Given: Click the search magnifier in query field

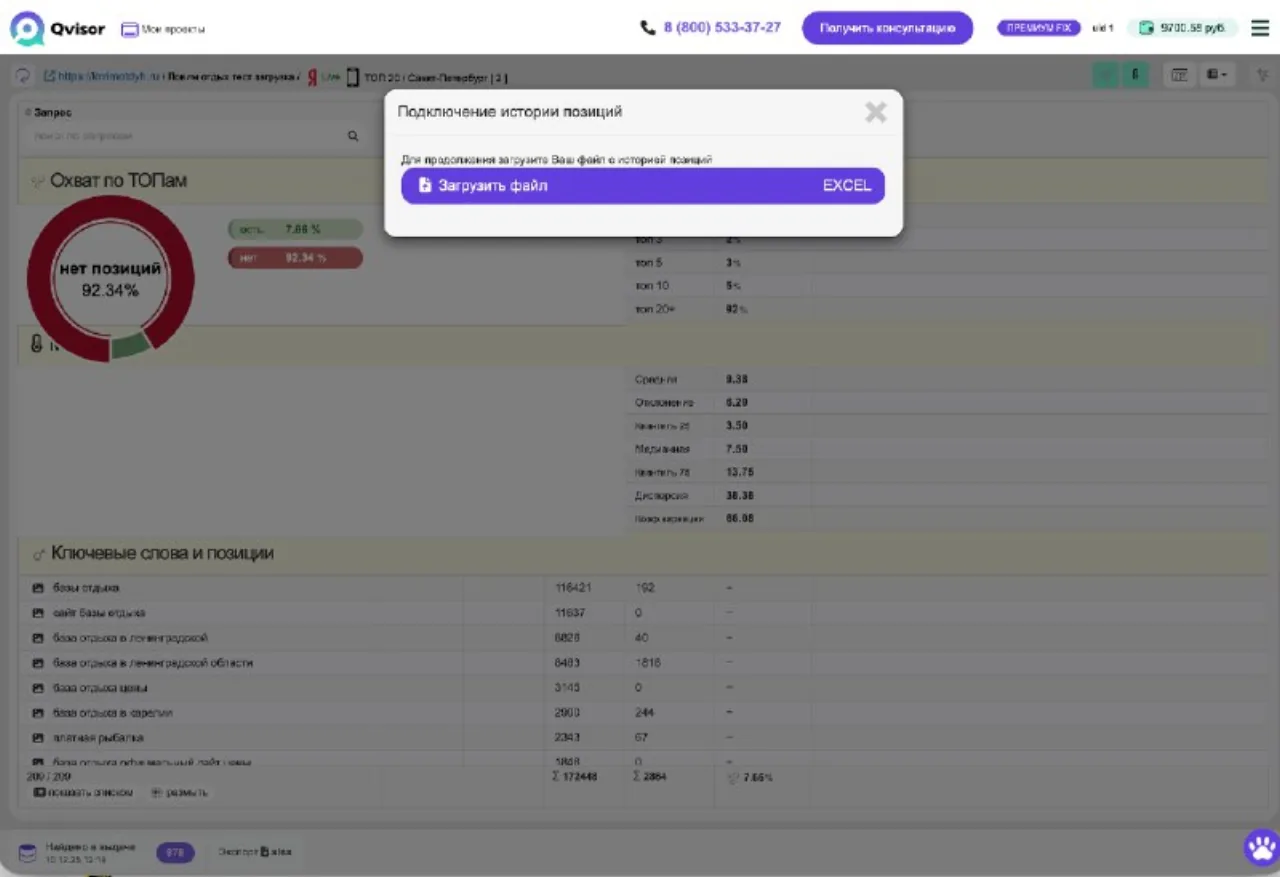Looking at the screenshot, I should (352, 136).
